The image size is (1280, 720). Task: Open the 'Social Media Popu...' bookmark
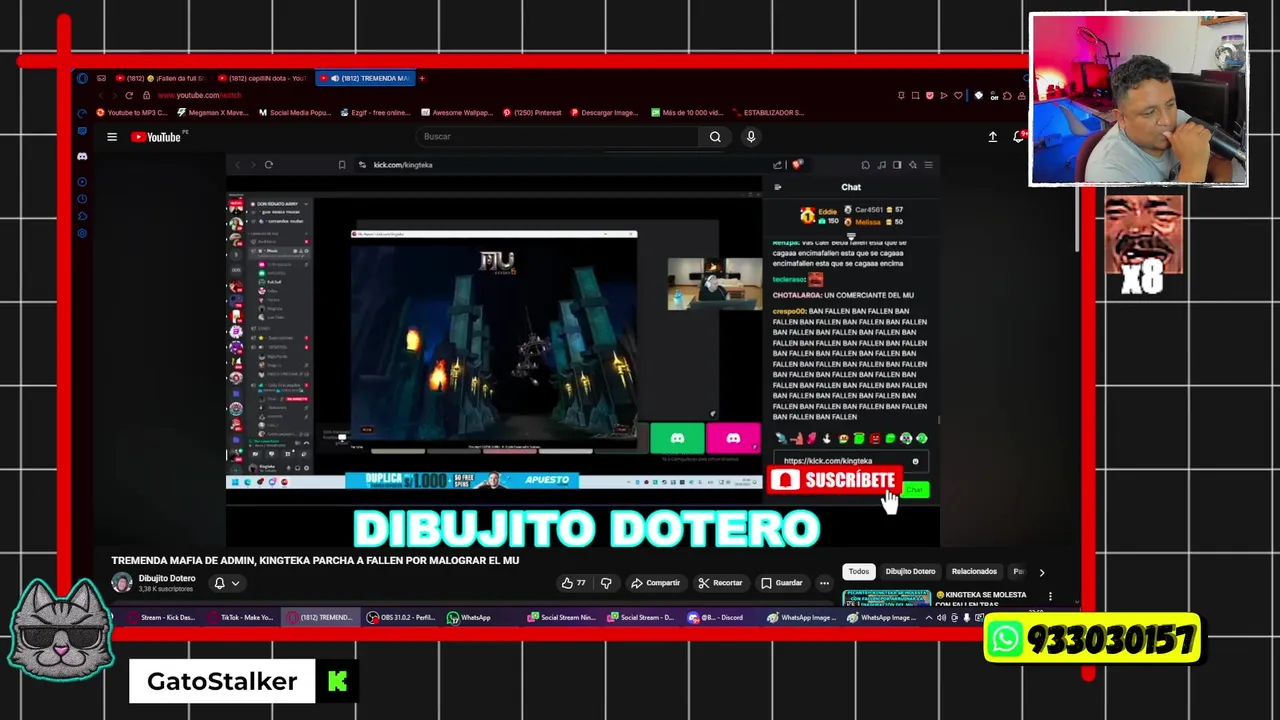[x=295, y=113]
